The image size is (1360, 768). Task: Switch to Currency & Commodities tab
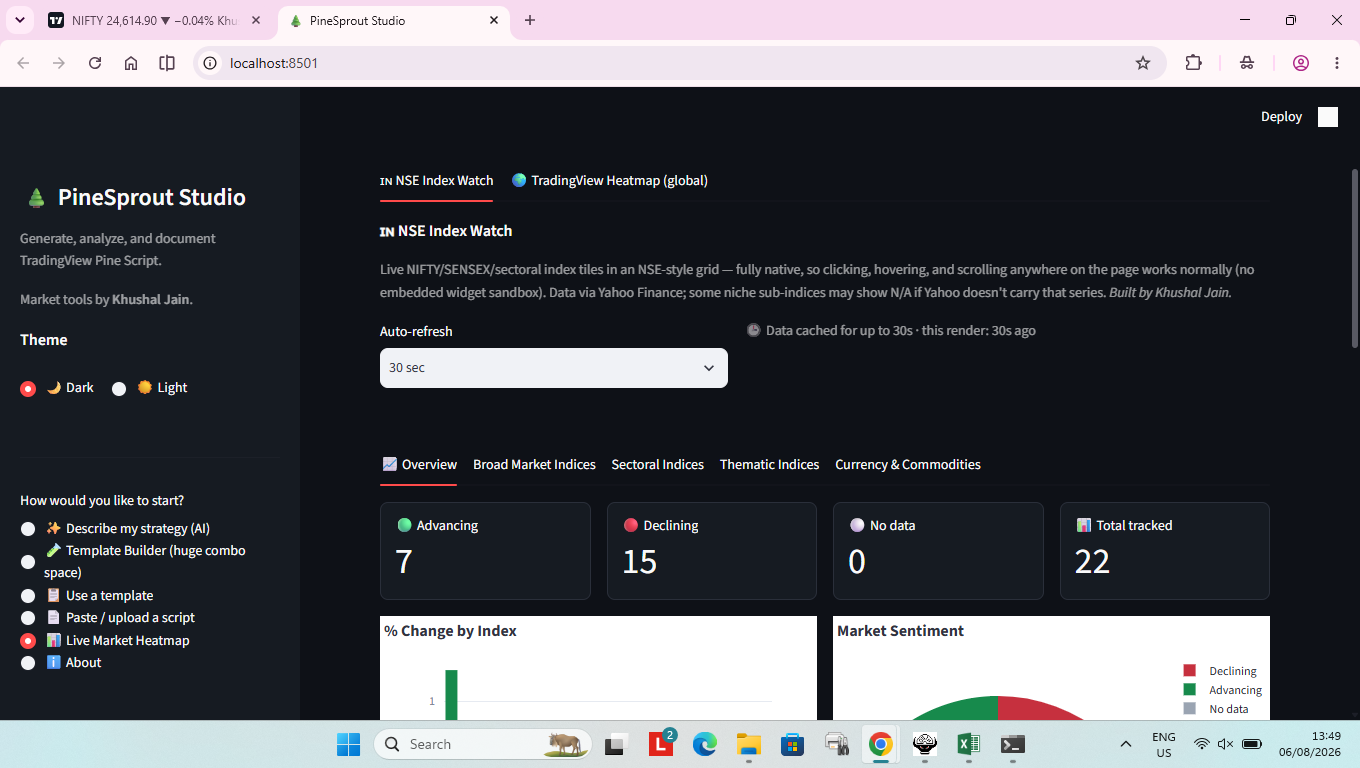[907, 465]
